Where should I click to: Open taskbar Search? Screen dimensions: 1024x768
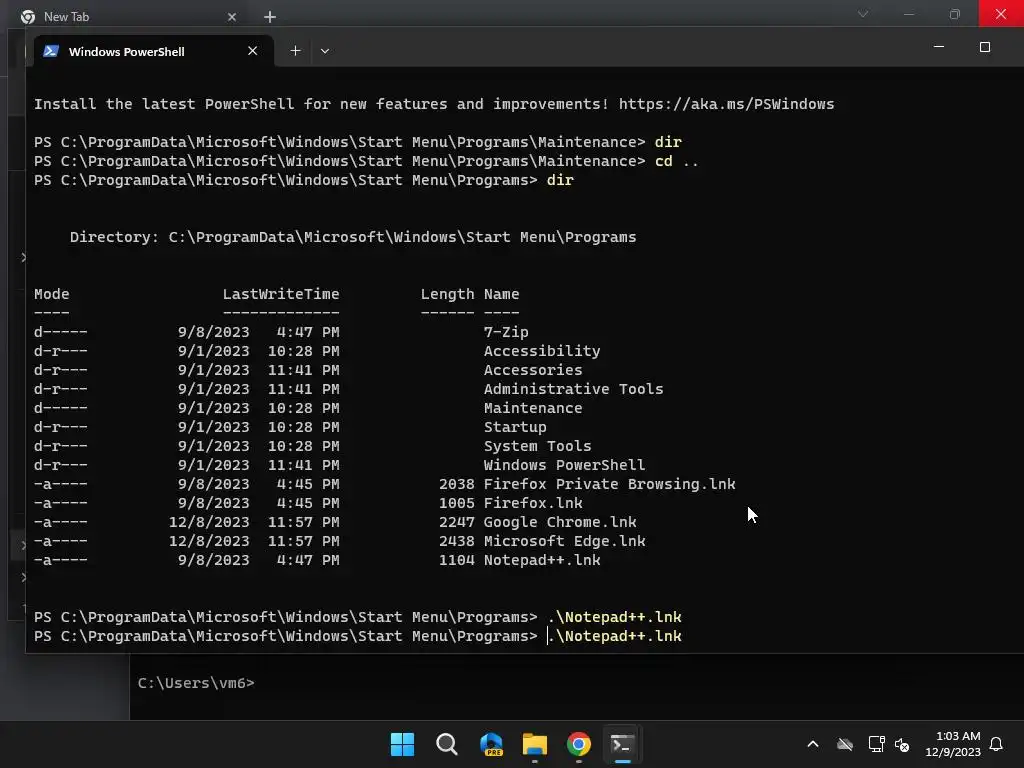point(447,744)
